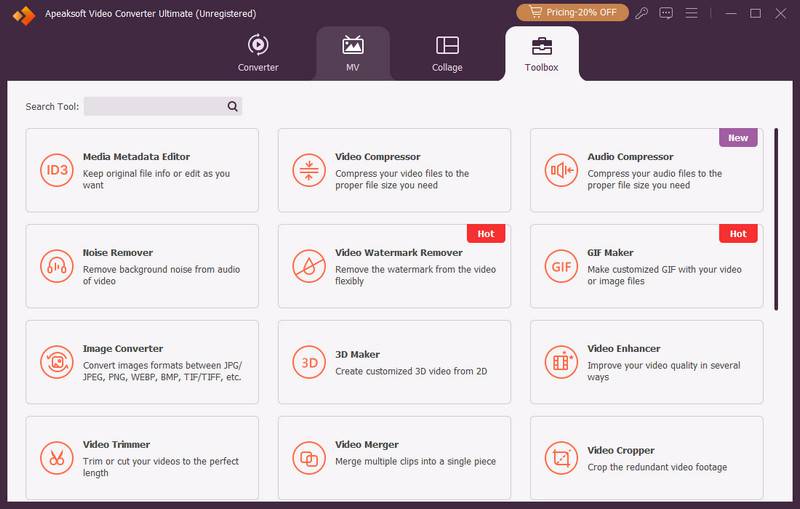The image size is (800, 509).
Task: Click the New badge on Audio Compressor
Action: click(x=738, y=138)
